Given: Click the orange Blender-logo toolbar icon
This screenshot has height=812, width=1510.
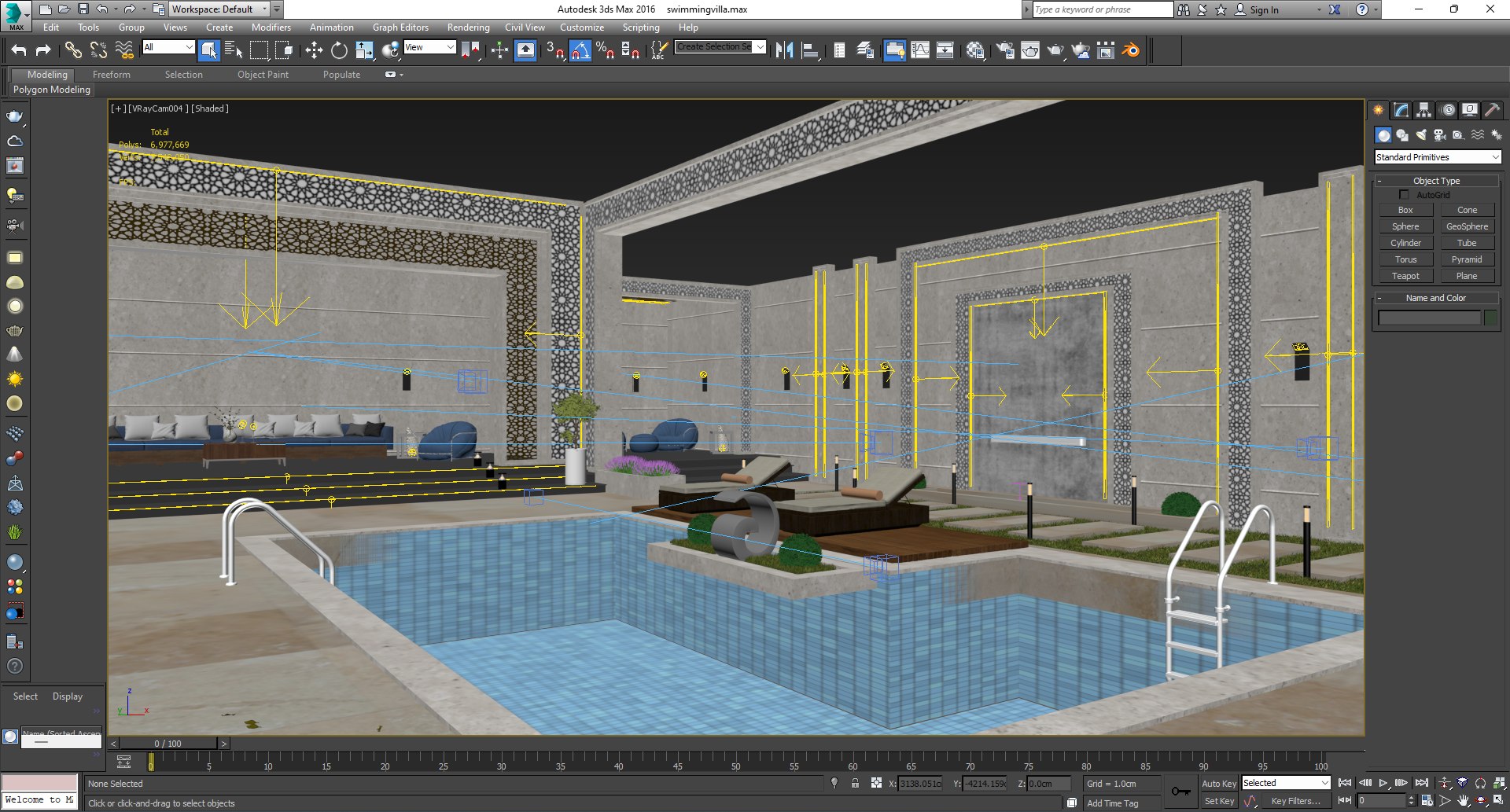Looking at the screenshot, I should coord(1131,50).
